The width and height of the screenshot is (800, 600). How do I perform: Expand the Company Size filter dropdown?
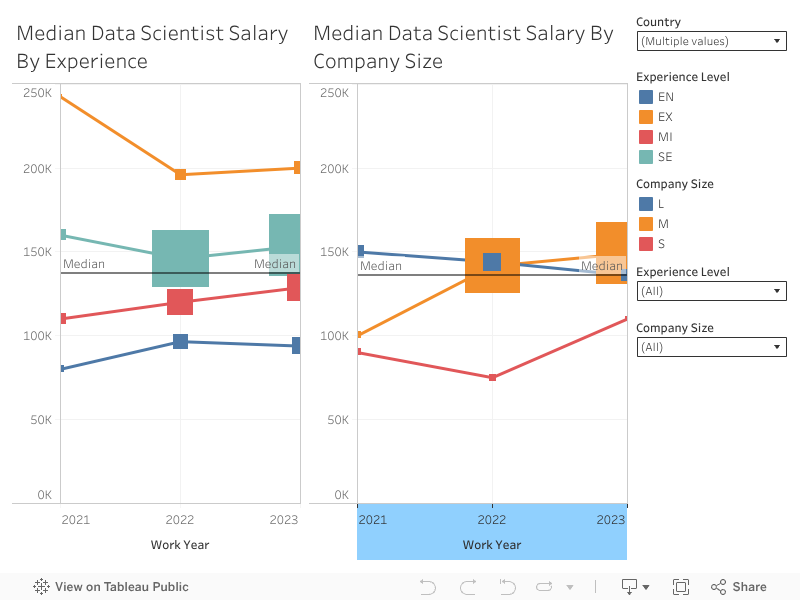point(711,347)
